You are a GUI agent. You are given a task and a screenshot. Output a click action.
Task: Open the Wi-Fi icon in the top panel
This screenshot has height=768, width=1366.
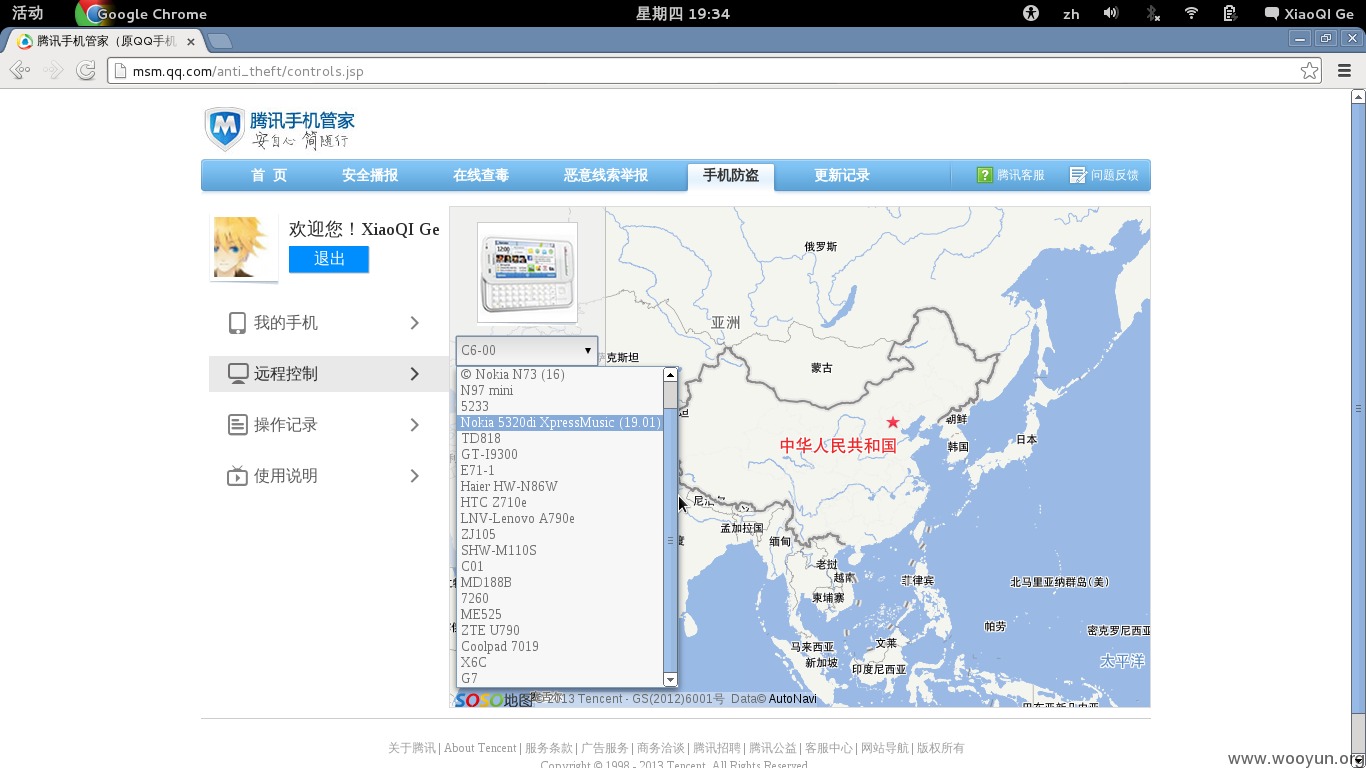(x=1191, y=13)
